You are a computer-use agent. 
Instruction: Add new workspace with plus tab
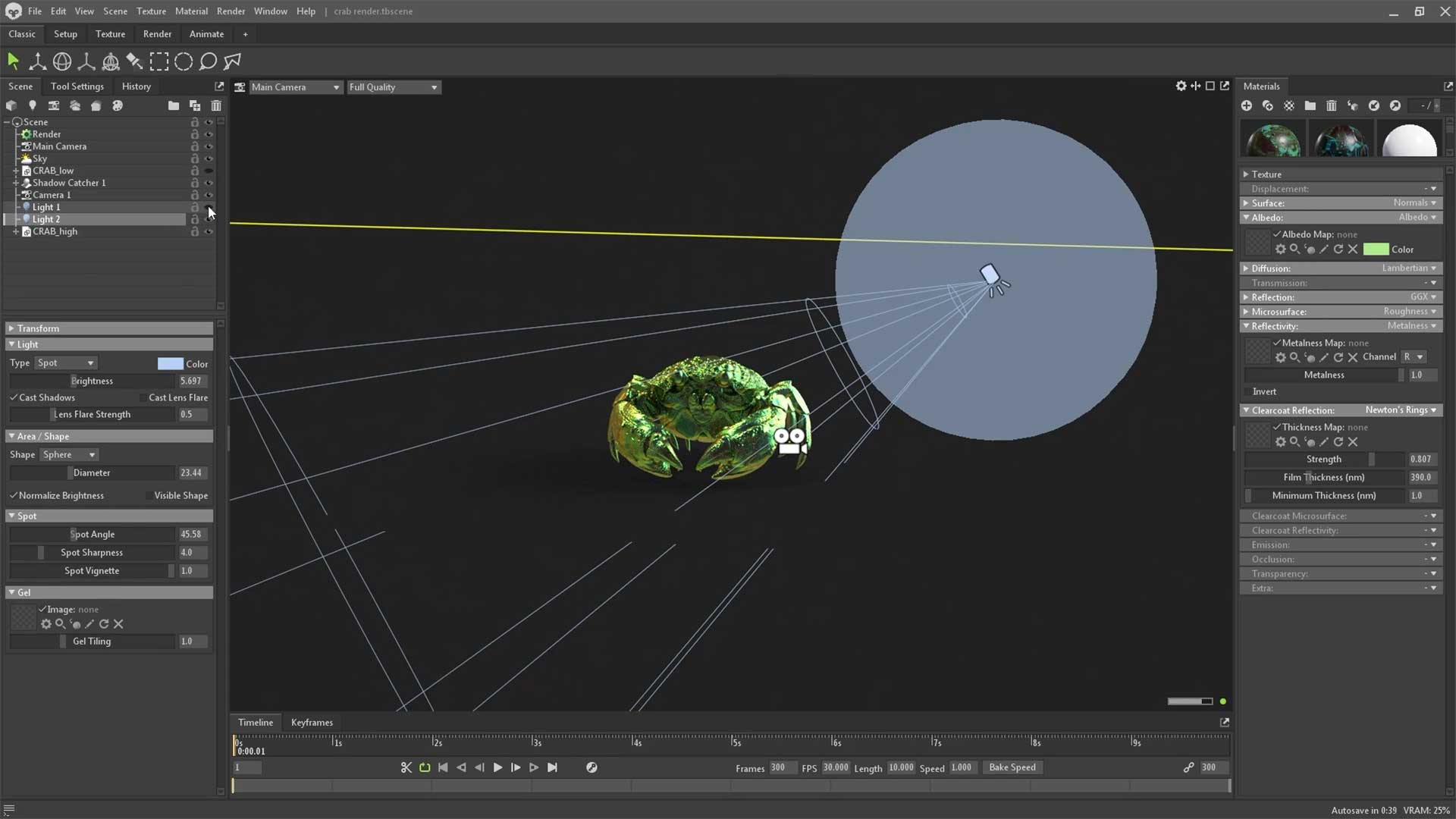(x=245, y=34)
